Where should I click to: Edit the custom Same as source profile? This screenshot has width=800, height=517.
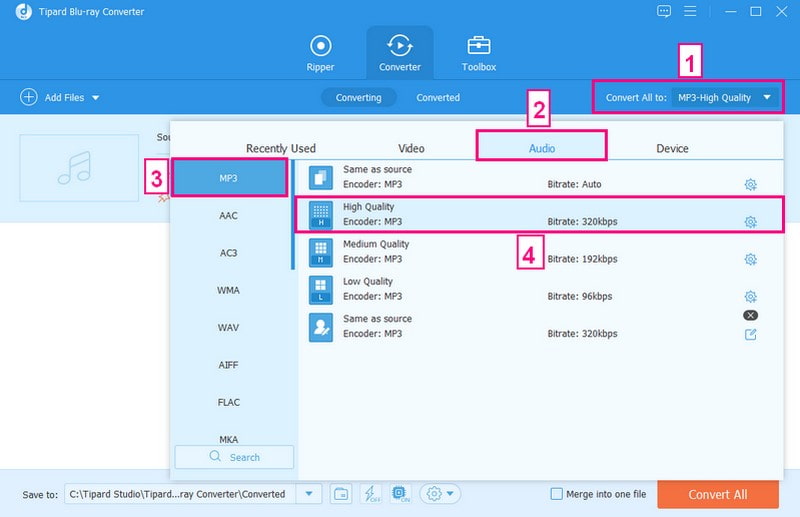[750, 334]
